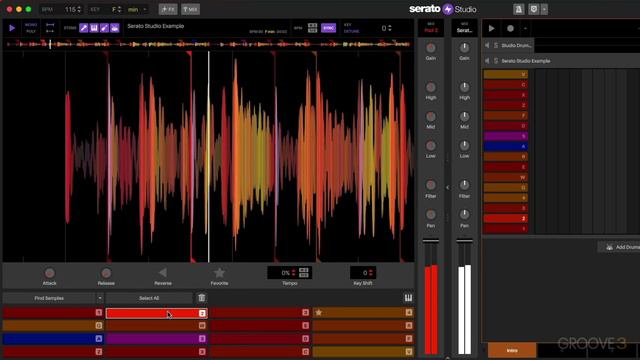Select the drums stem icon
Viewport: 640px width, 360px height.
coord(115,28)
